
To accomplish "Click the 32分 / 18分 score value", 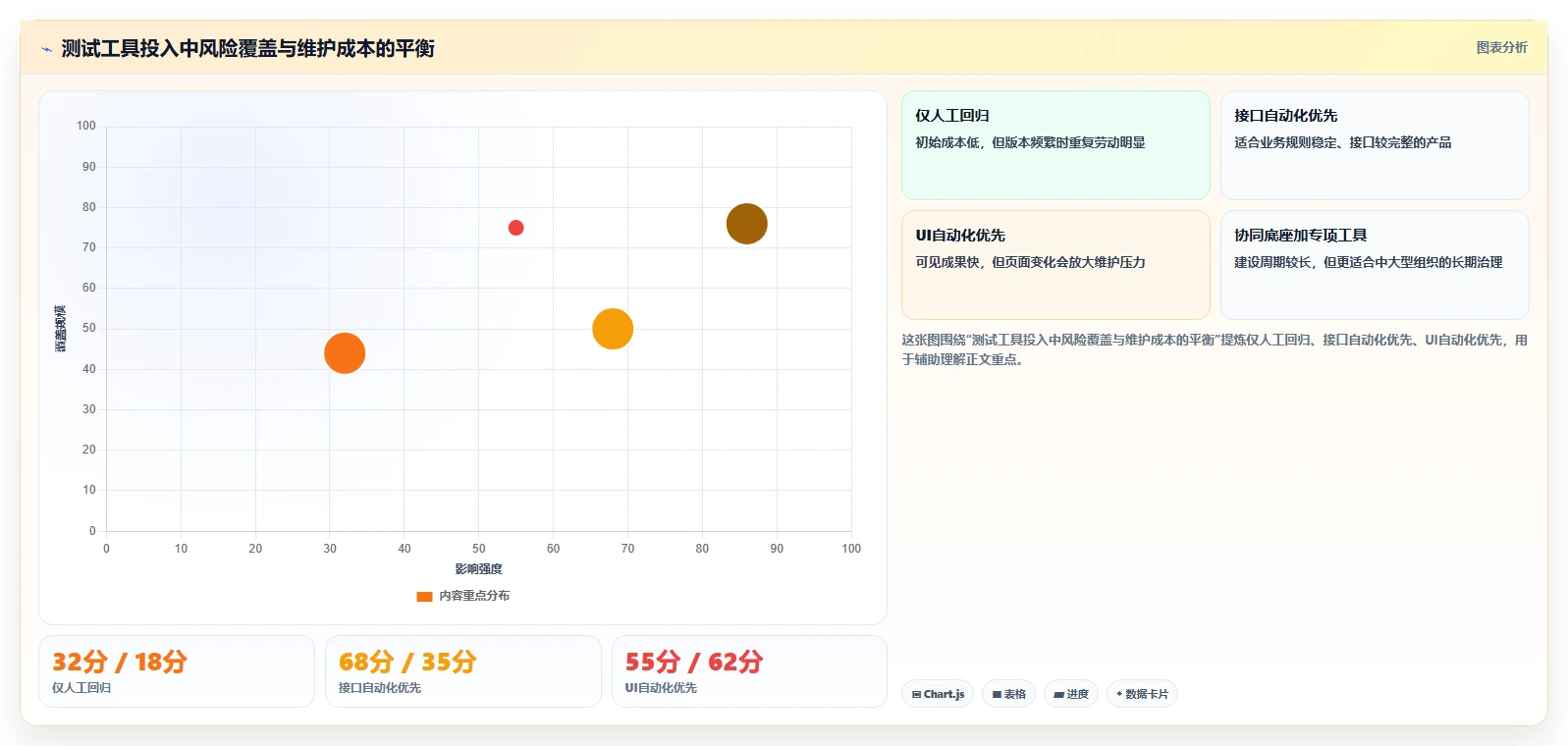I will [120, 662].
